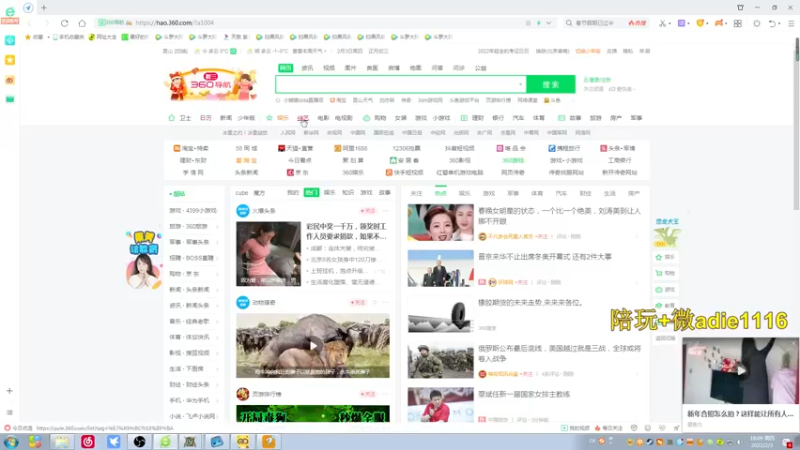The image size is (800, 450).
Task: Expand the 购物·京东 sidebar row arrow
Action: (x=217, y=274)
